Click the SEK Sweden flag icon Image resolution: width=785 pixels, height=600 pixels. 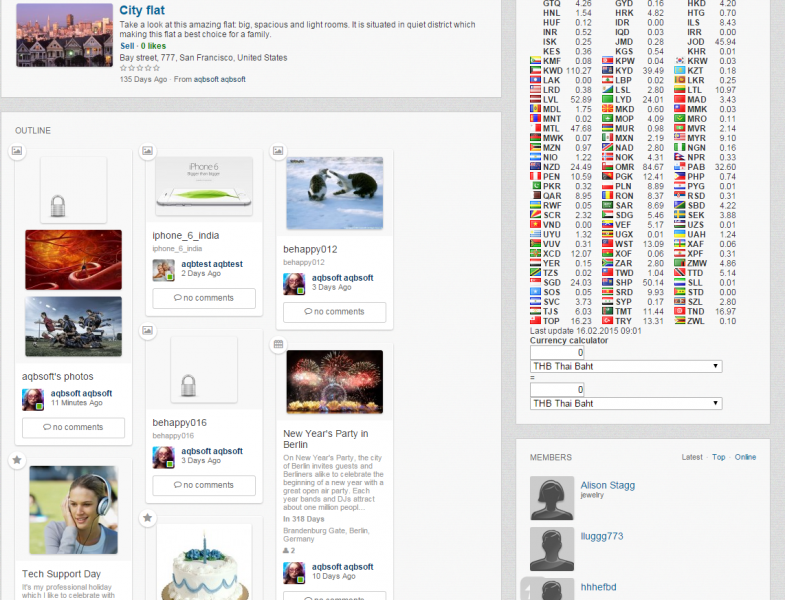tap(679, 215)
